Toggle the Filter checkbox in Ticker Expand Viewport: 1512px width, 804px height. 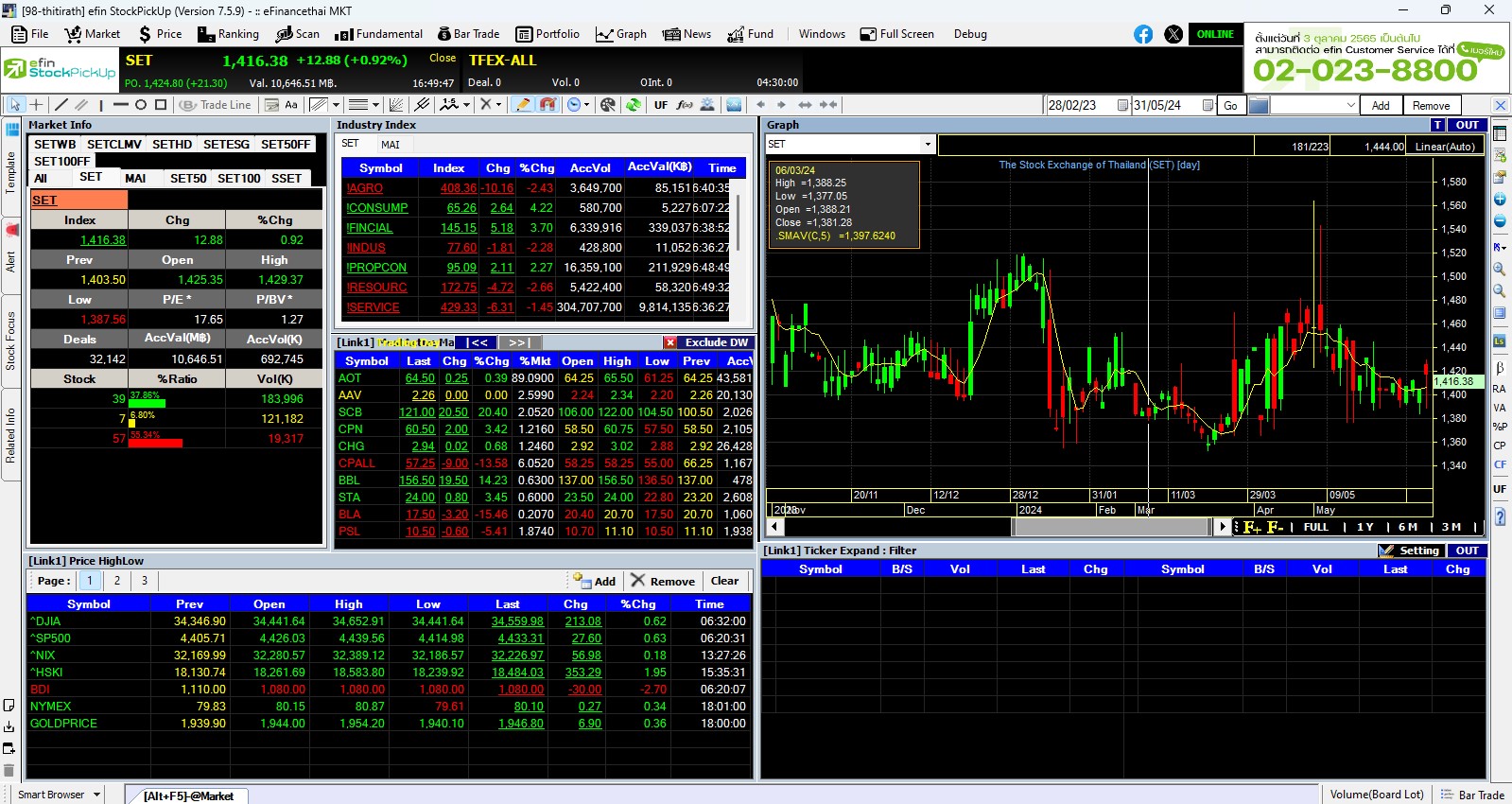(x=1386, y=551)
